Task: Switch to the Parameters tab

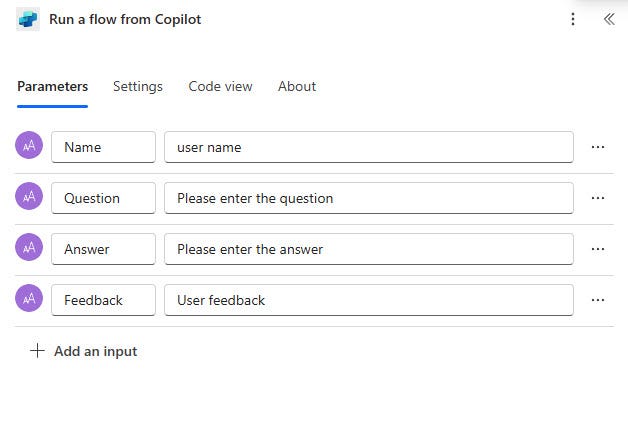Action: pyautogui.click(x=52, y=86)
